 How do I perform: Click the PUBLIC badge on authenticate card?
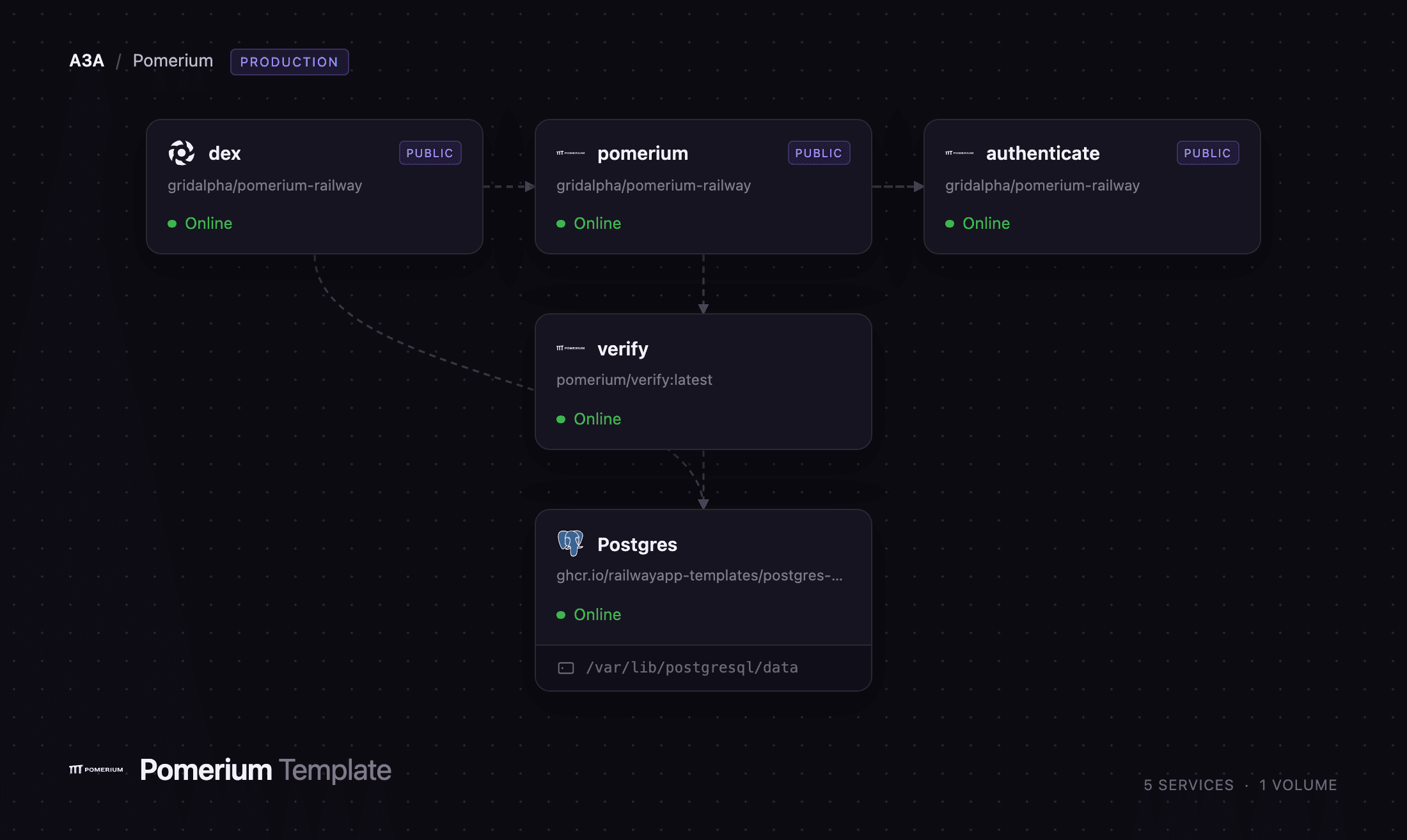pyautogui.click(x=1207, y=153)
